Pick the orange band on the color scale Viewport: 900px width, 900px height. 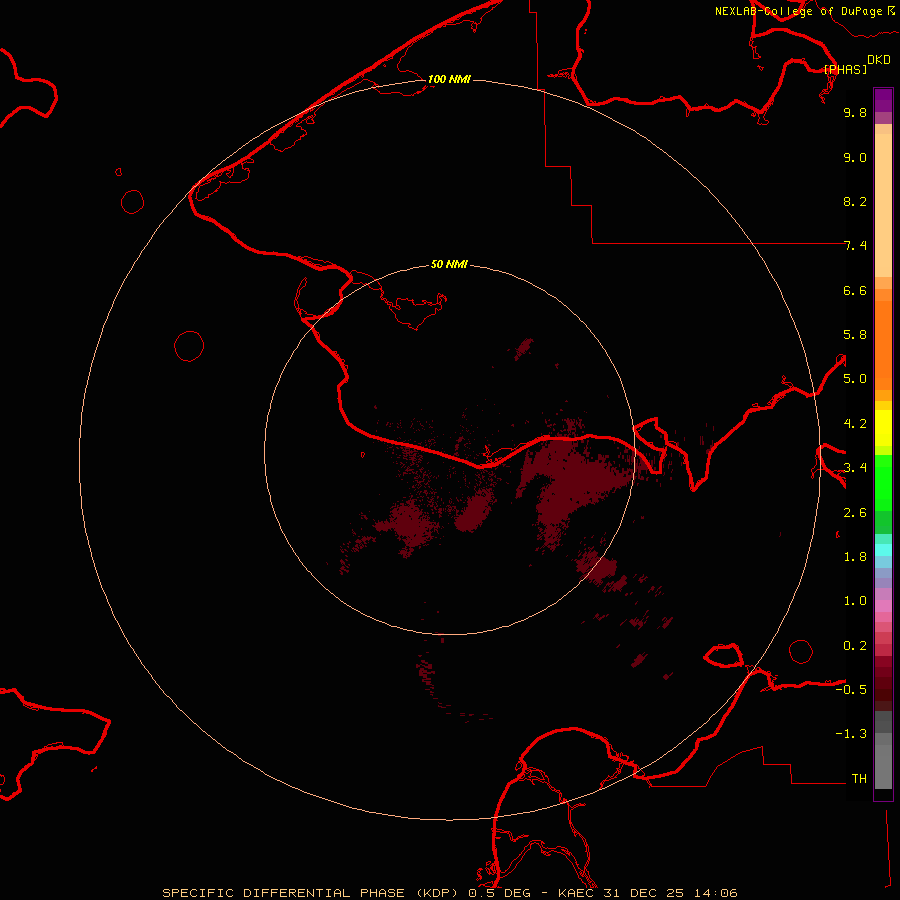pos(883,340)
